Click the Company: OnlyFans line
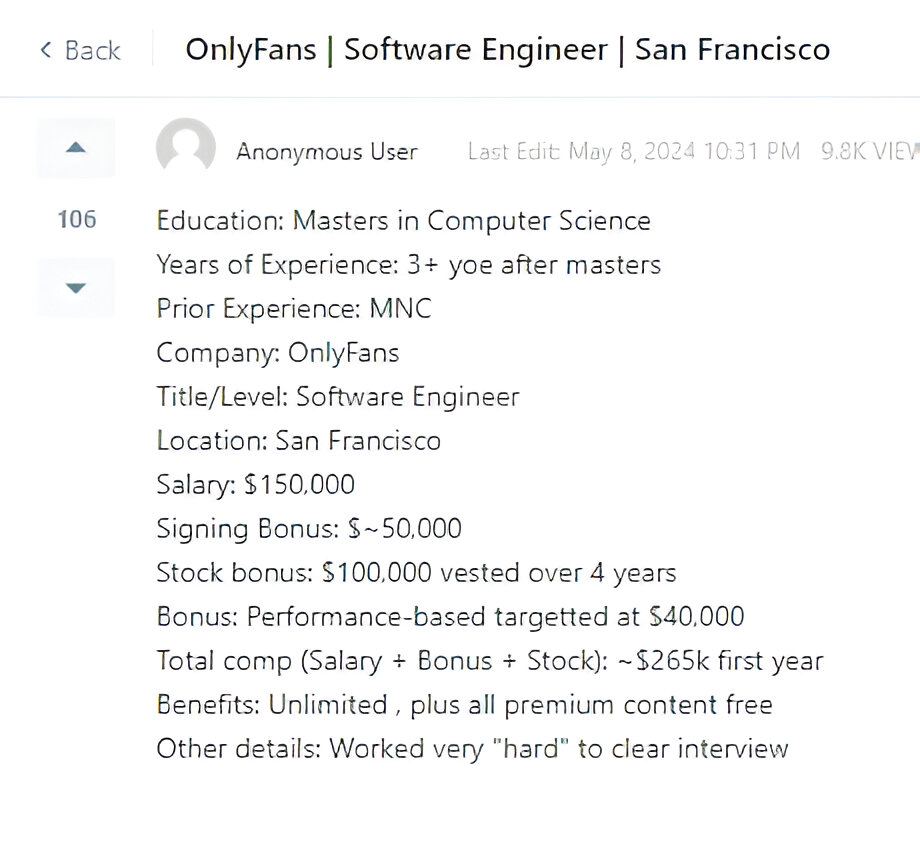This screenshot has height=856, width=920. tap(278, 353)
